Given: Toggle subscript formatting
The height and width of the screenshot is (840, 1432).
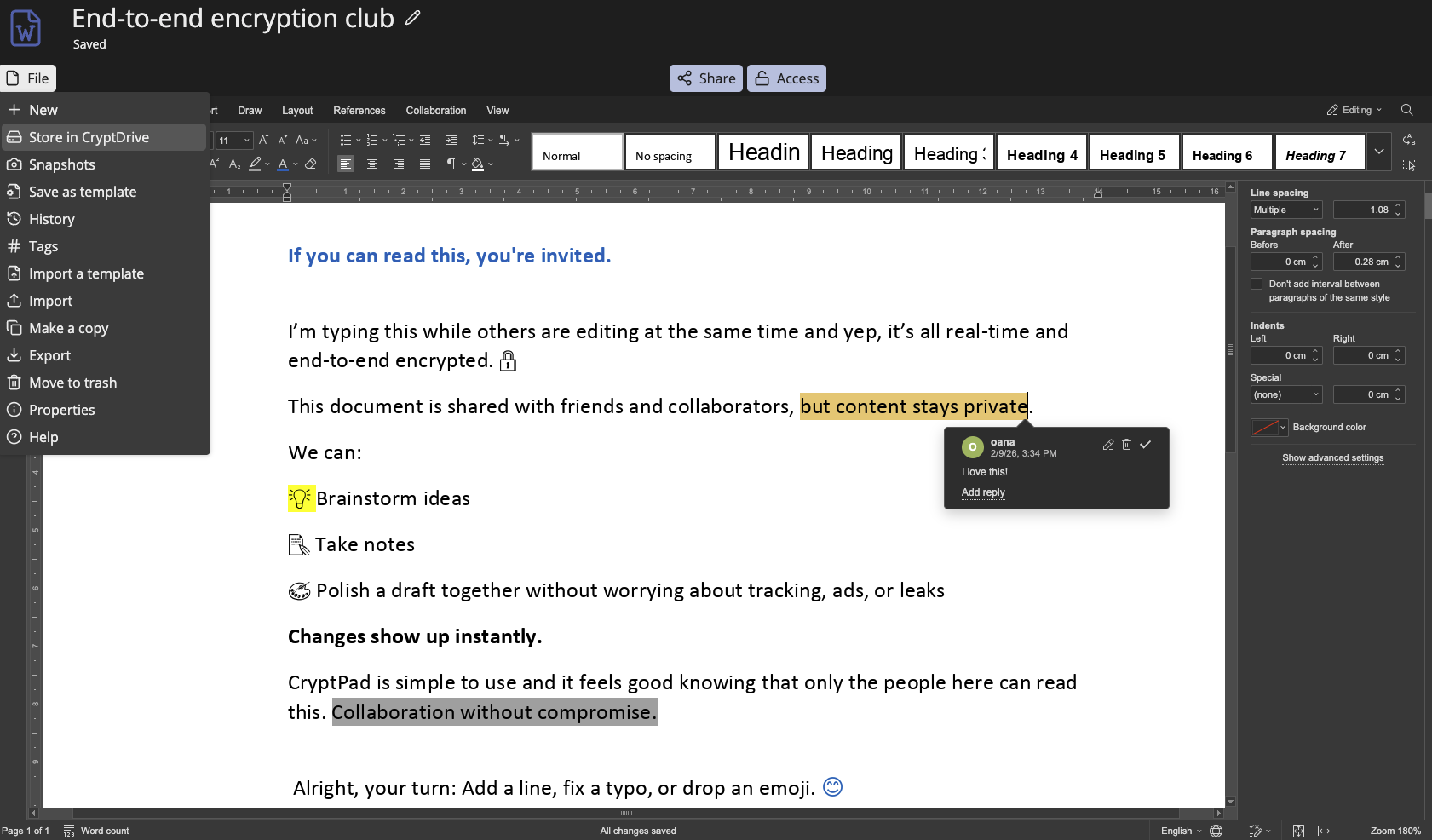Looking at the screenshot, I should click(235, 164).
